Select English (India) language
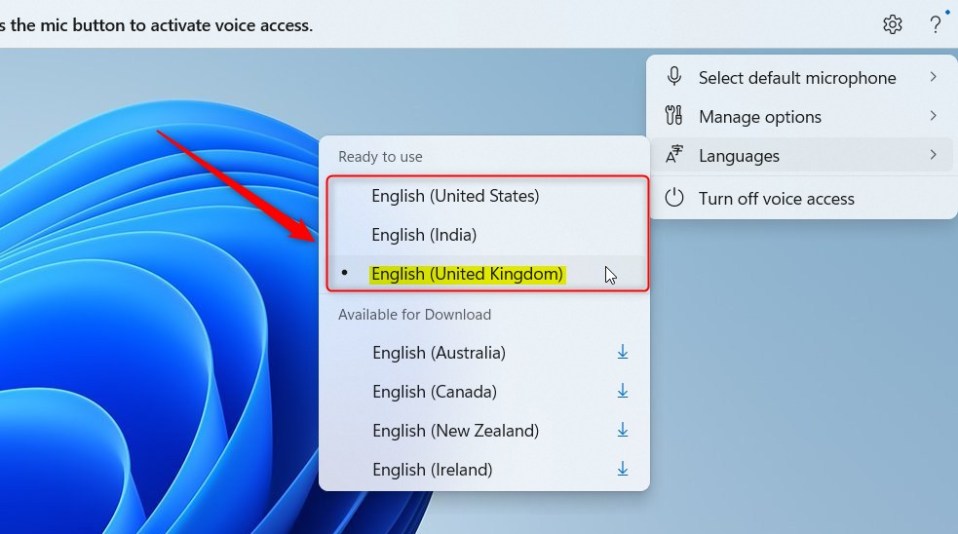This screenshot has height=534, width=958. [x=486, y=235]
